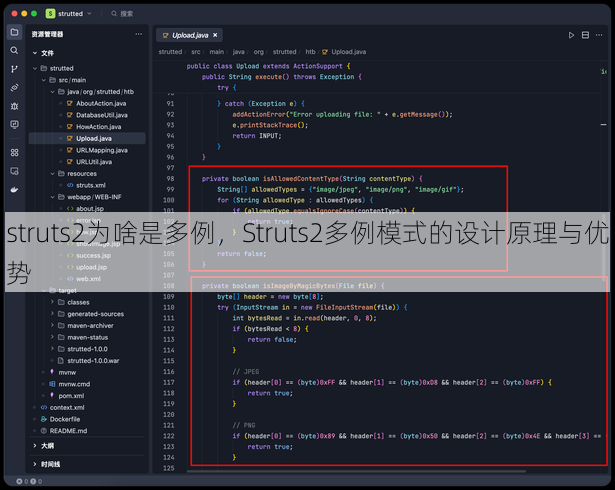Open the Explorer file icon in activity bar
The image size is (615, 490).
15,32
